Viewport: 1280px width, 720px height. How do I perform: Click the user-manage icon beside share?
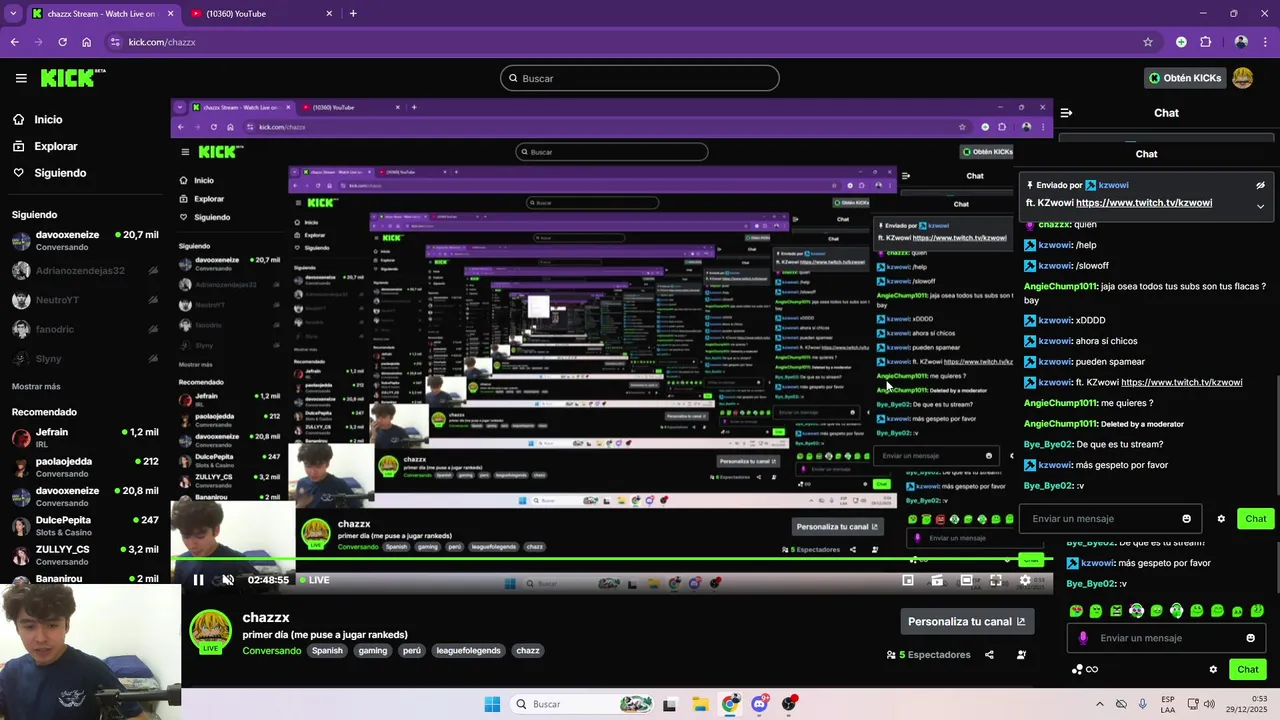[1021, 655]
